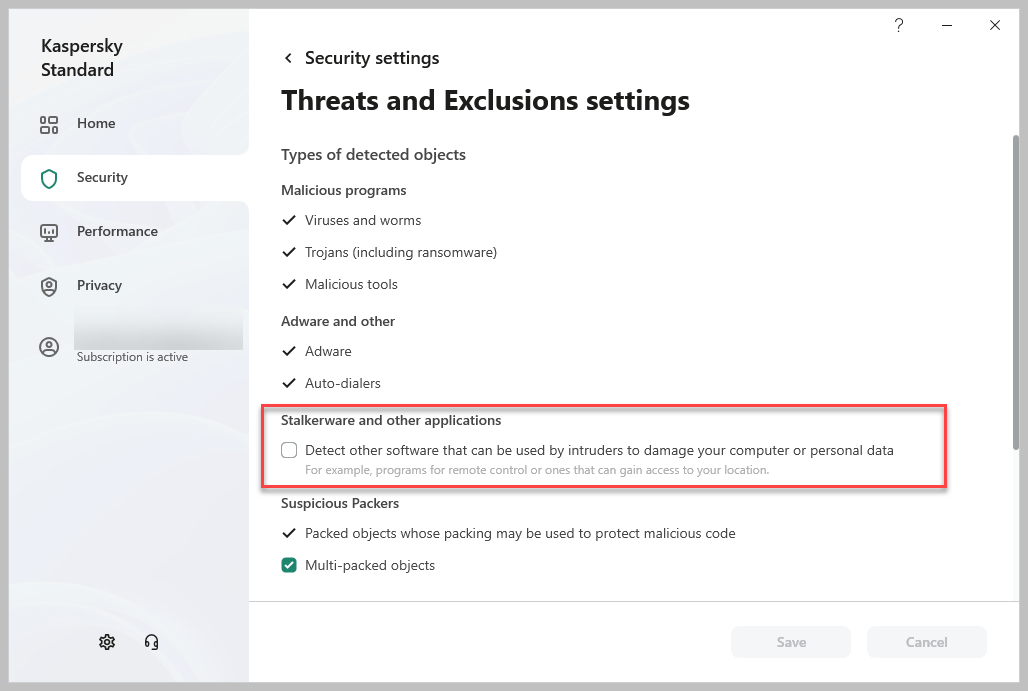The height and width of the screenshot is (691, 1028).
Task: Open settings via the gear icon
Action: tap(107, 642)
